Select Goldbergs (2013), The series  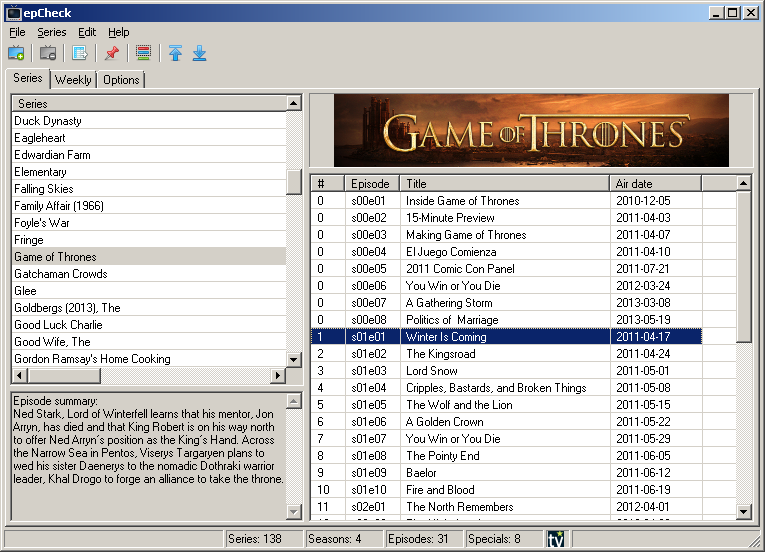(x=149, y=307)
